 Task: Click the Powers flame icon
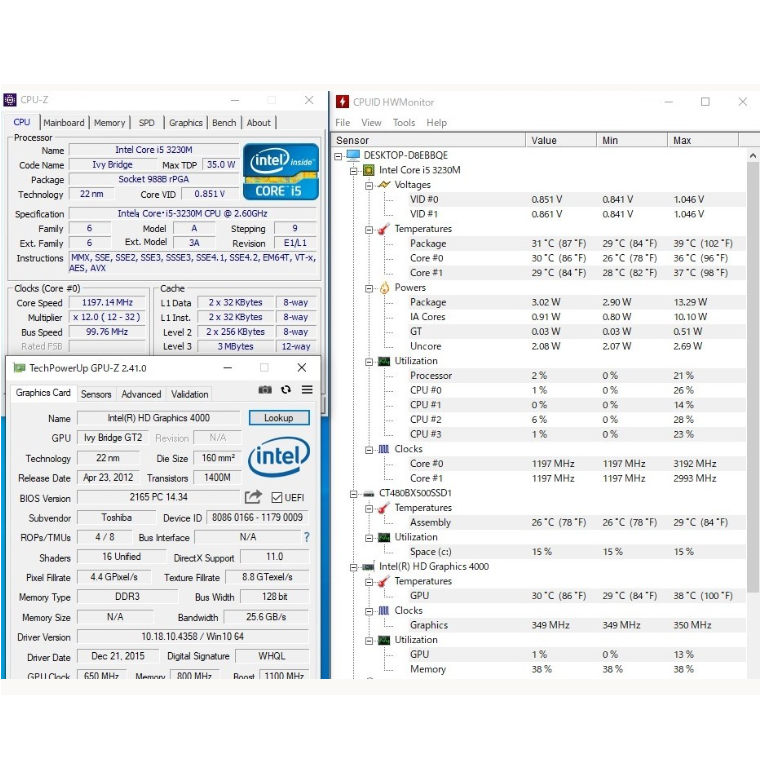383,288
